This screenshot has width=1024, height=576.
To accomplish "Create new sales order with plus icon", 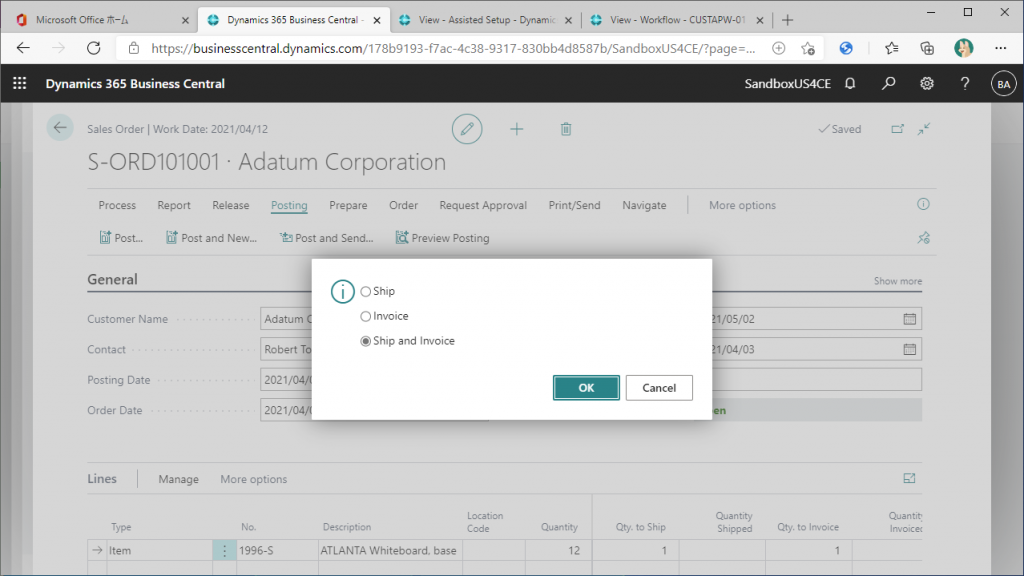I will [x=517, y=129].
